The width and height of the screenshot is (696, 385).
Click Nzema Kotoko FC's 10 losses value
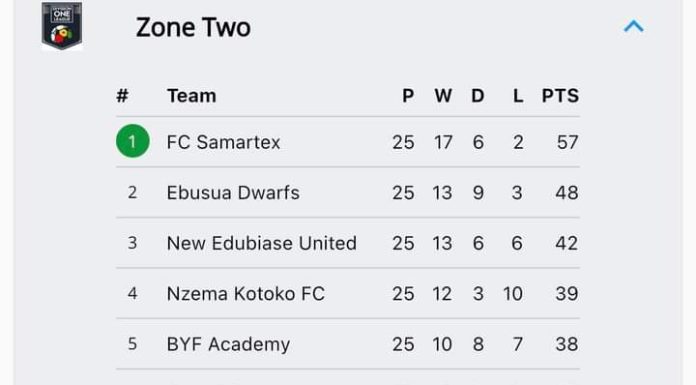point(513,294)
